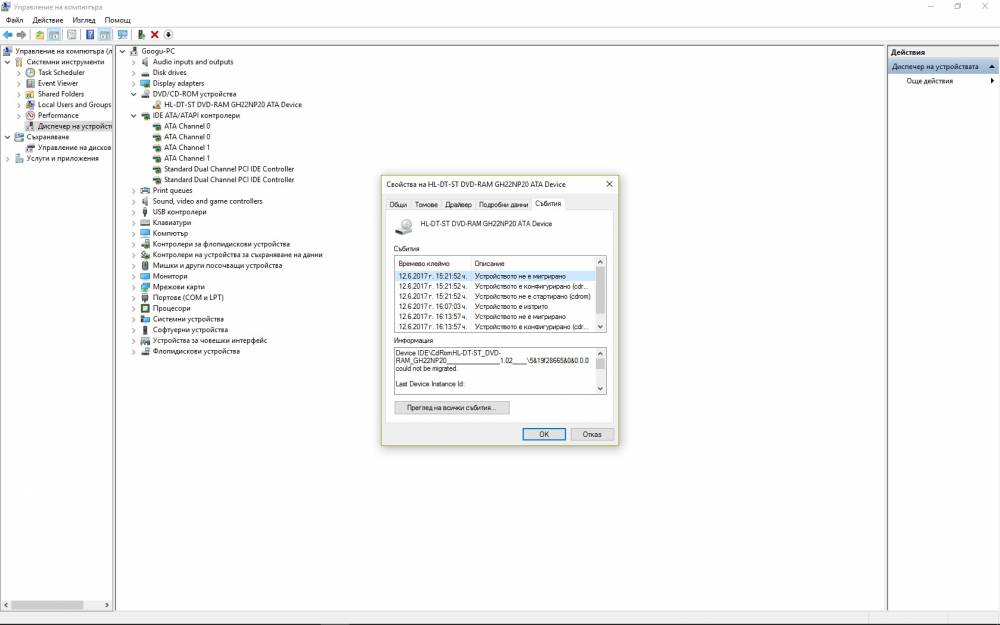Switch to the Драйвер tab

(x=458, y=204)
